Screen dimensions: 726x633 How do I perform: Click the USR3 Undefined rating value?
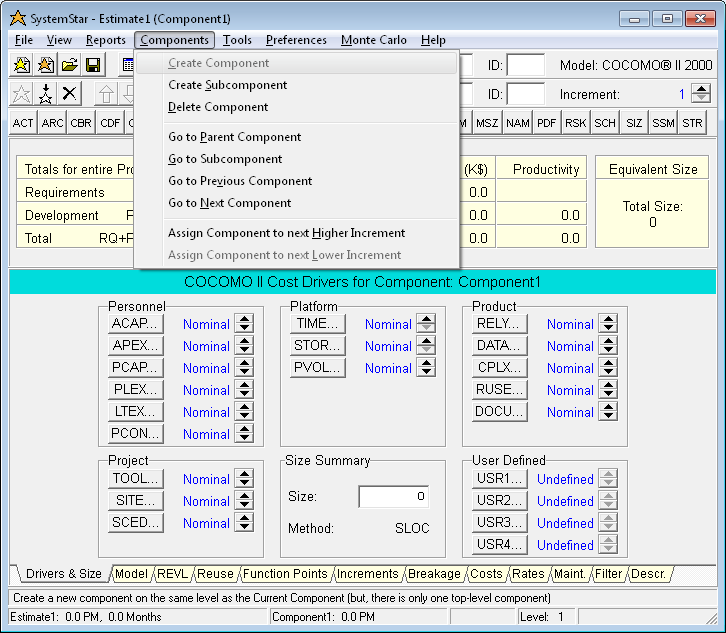(x=565, y=523)
